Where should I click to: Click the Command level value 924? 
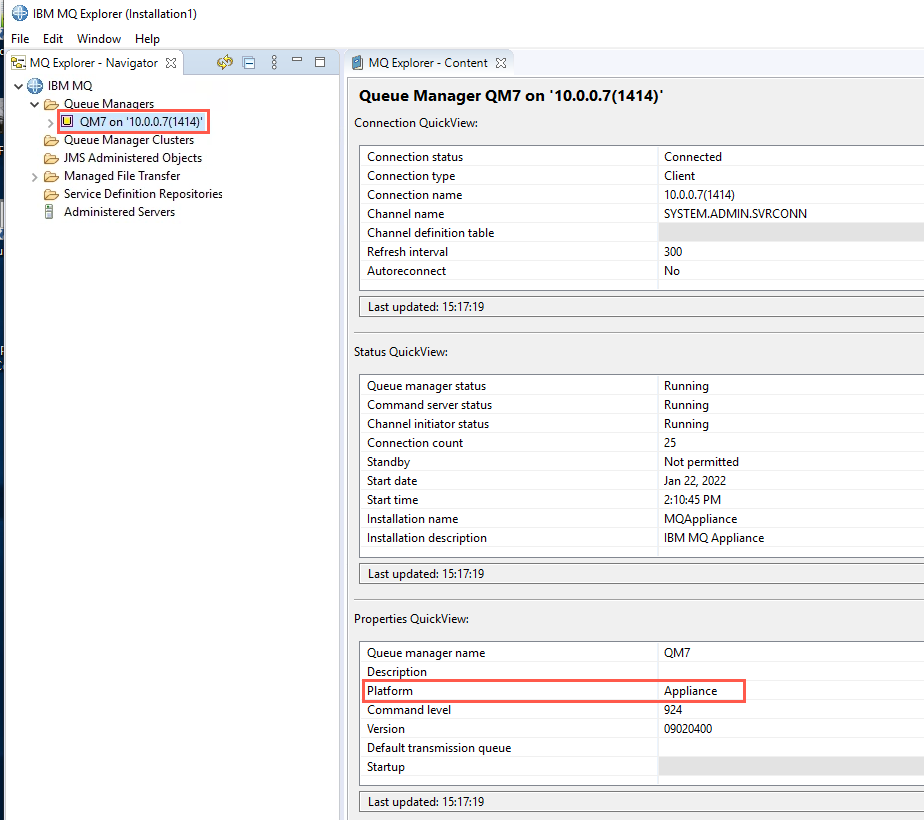(x=673, y=710)
